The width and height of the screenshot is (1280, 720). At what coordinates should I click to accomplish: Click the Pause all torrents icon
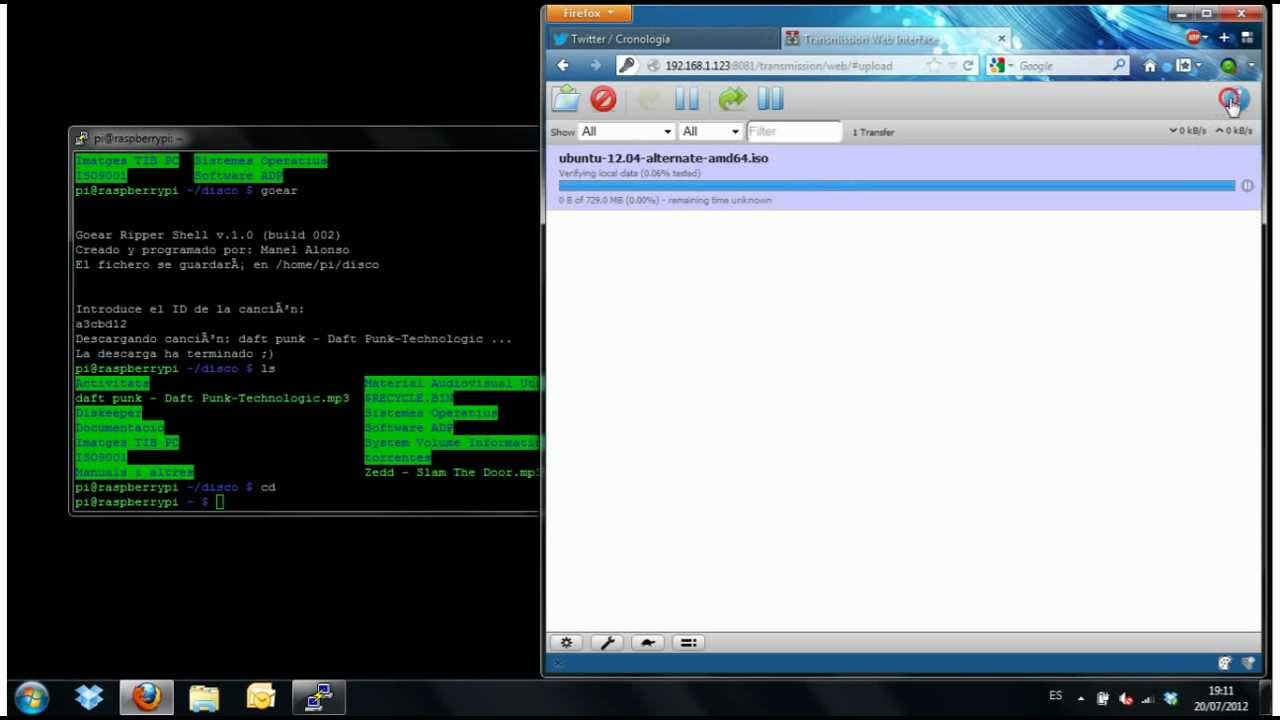[770, 98]
